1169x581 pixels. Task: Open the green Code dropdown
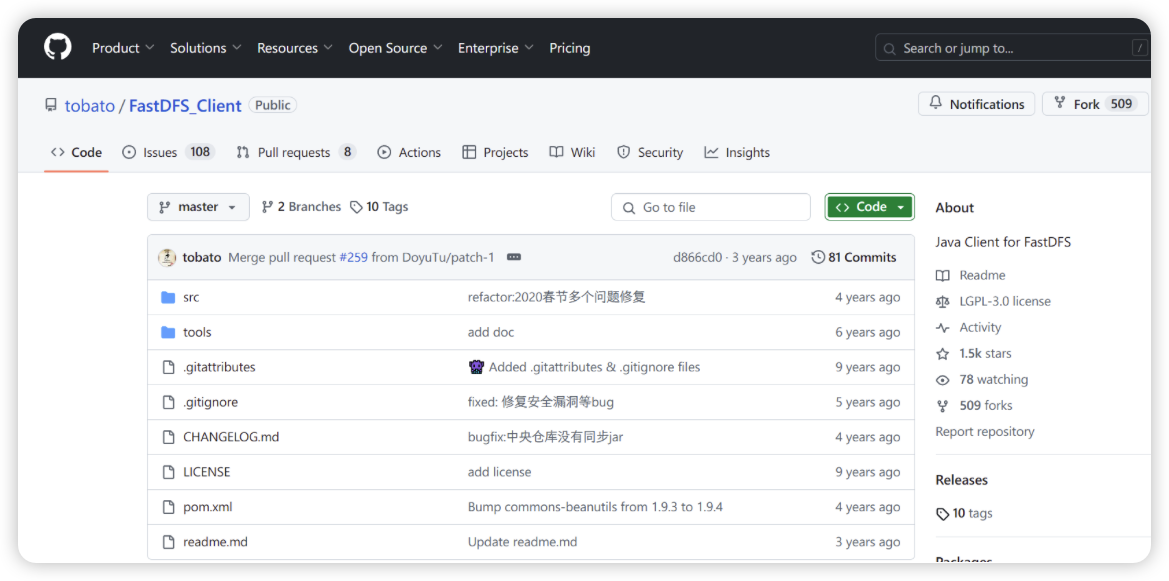click(x=869, y=207)
